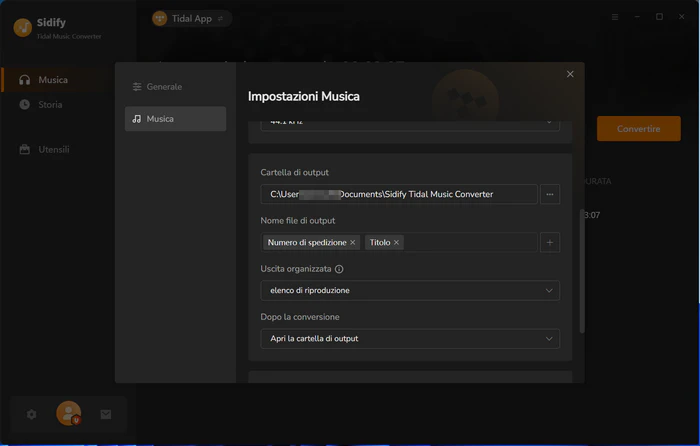Open the settings gear icon
This screenshot has width=700, height=446.
click(x=31, y=414)
